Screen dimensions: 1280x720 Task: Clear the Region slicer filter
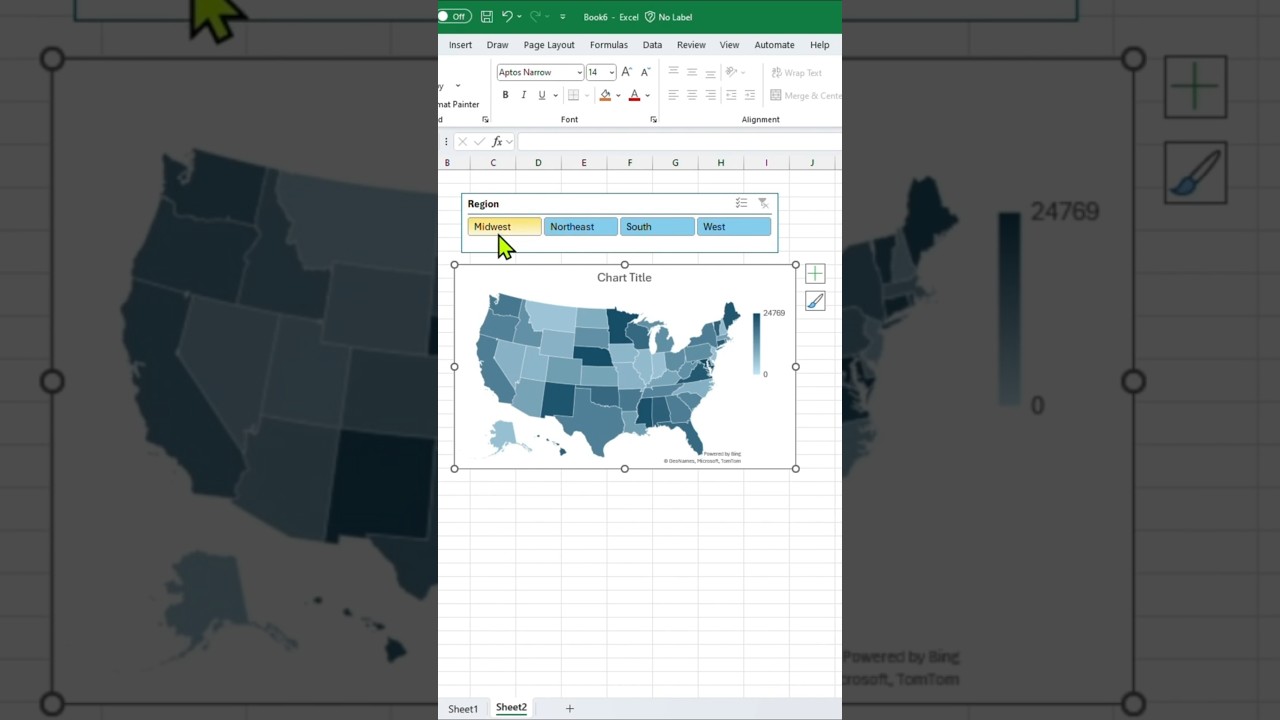click(763, 203)
